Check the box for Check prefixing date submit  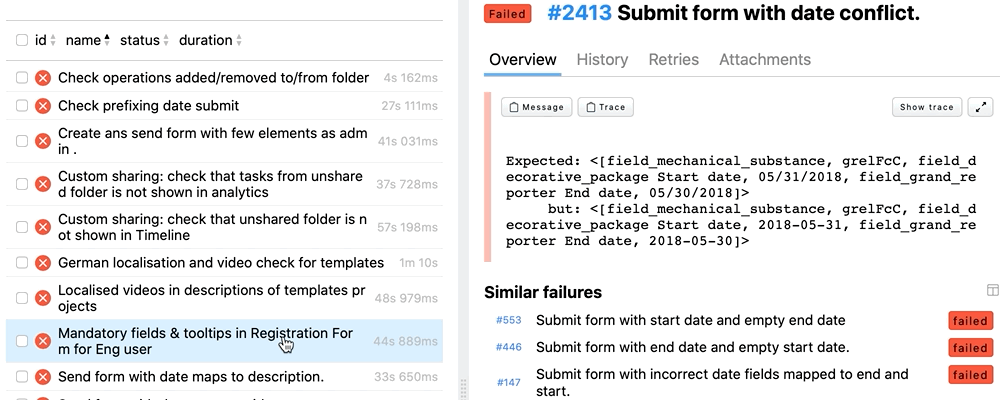(x=22, y=106)
